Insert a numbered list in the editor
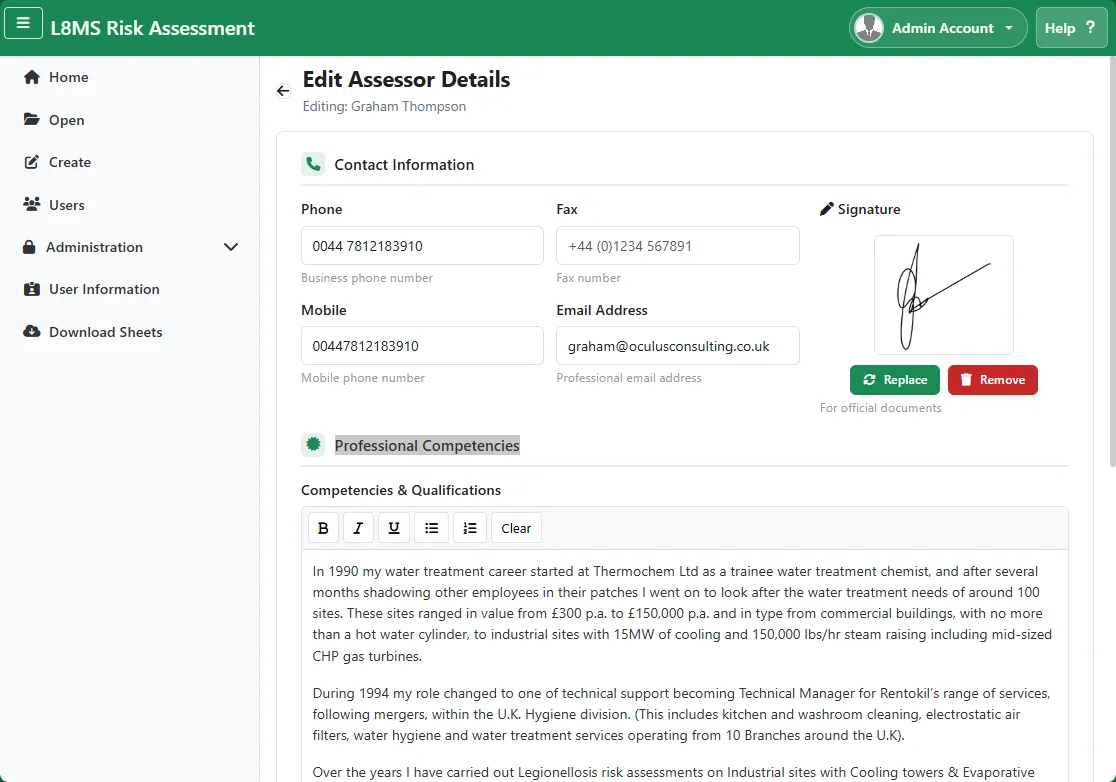The width and height of the screenshot is (1116, 782). pos(470,528)
